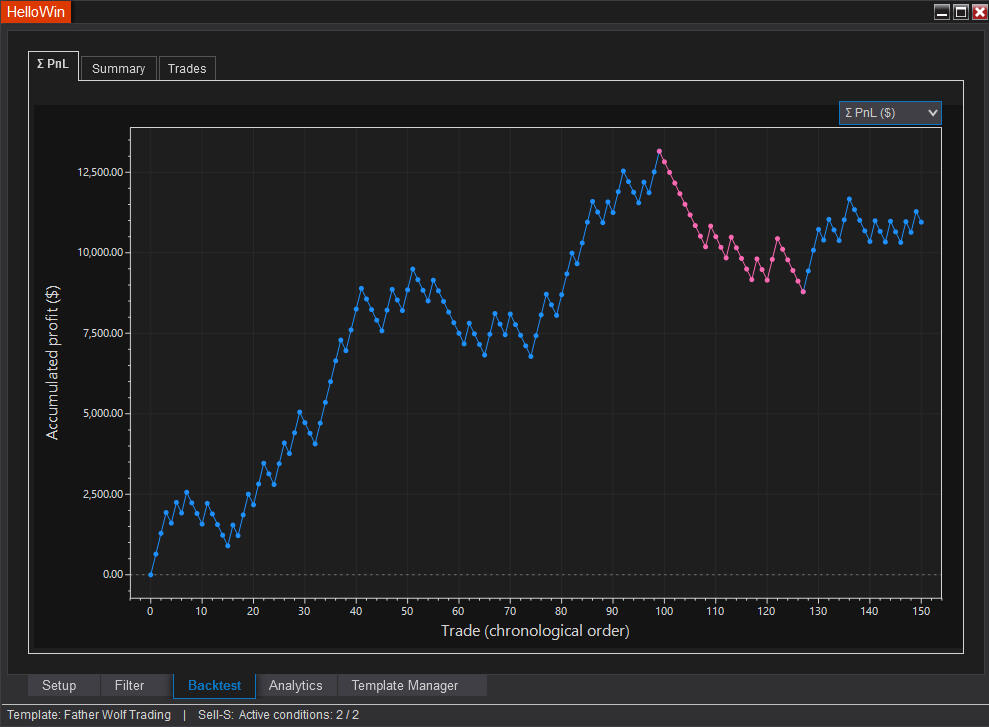Click the first data point at trade 0
Viewport: 989px width, 727px height.
tap(151, 574)
